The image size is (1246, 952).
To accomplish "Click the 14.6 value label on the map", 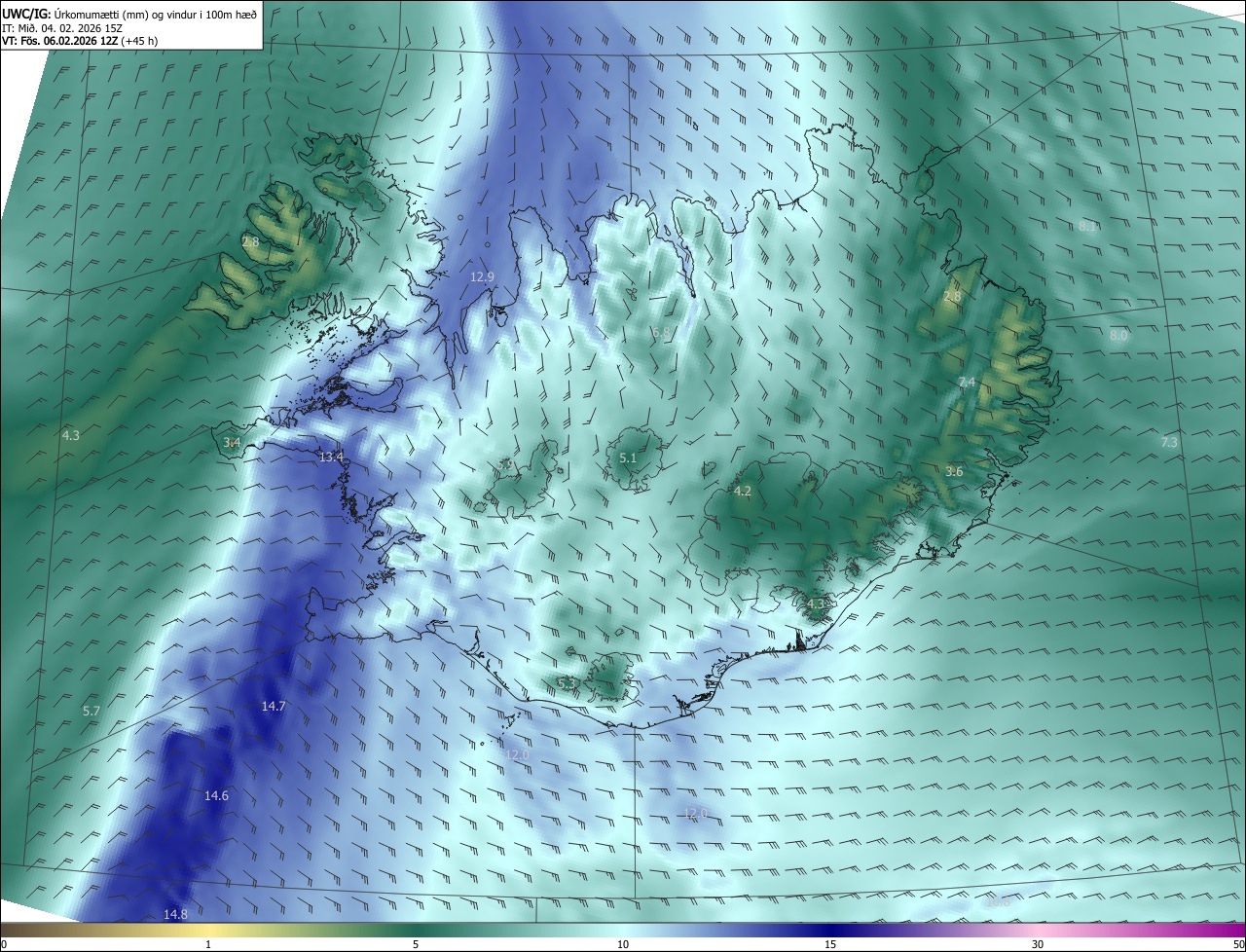I will pyautogui.click(x=216, y=796).
